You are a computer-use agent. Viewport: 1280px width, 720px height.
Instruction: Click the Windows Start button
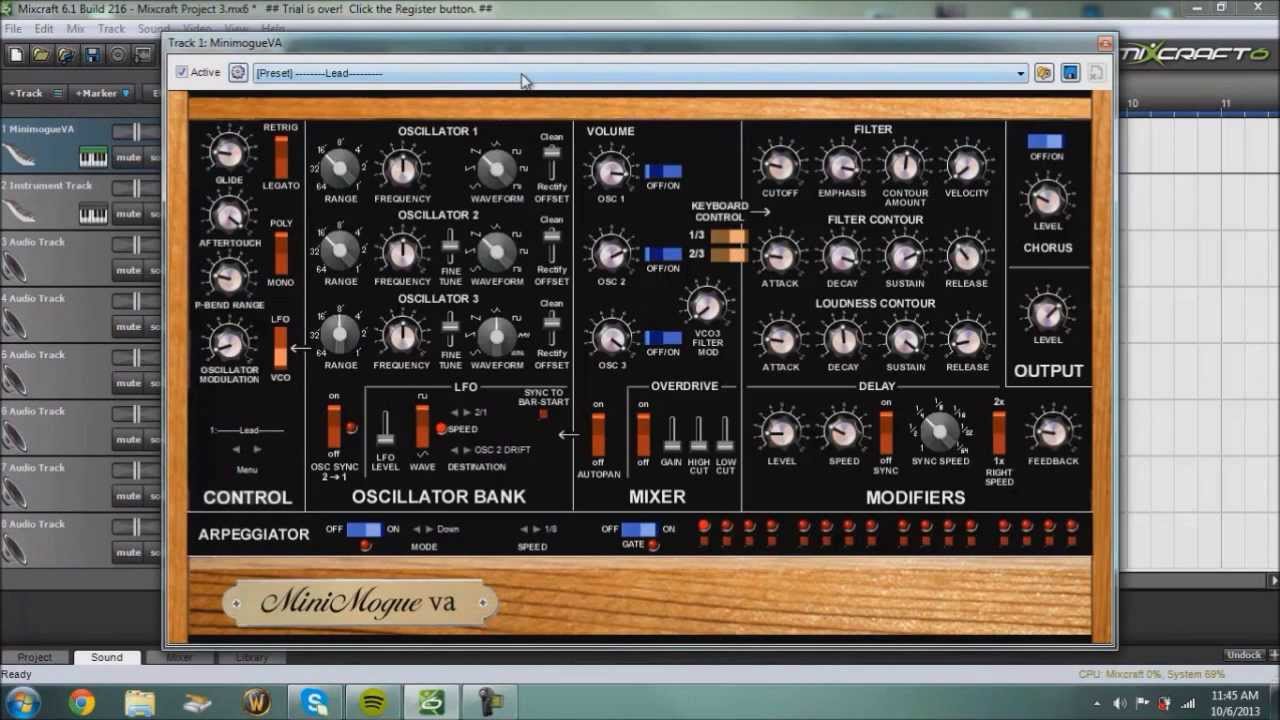tap(23, 703)
